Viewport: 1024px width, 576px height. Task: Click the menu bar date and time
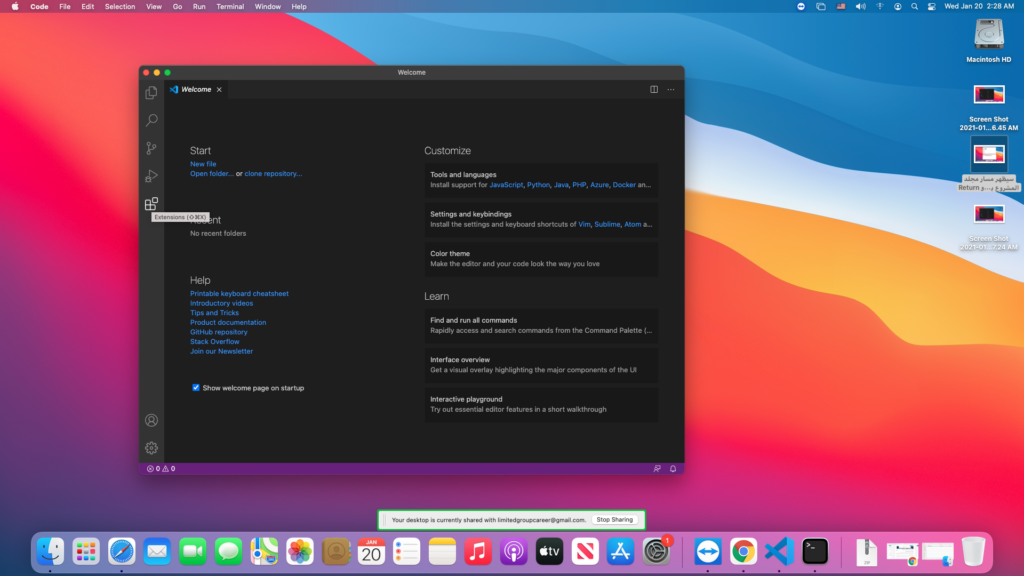(979, 7)
